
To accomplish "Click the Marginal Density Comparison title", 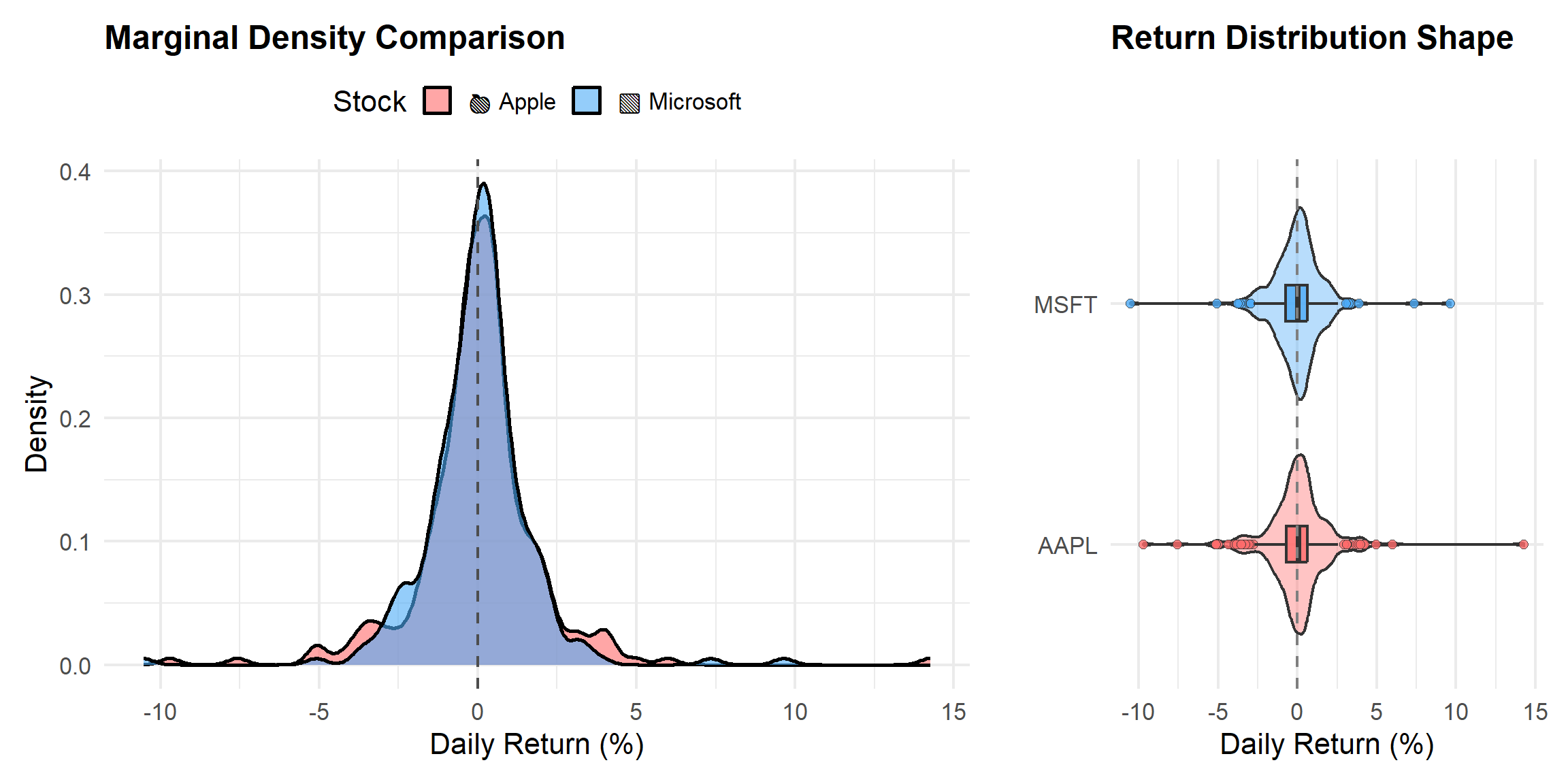I will click(334, 38).
